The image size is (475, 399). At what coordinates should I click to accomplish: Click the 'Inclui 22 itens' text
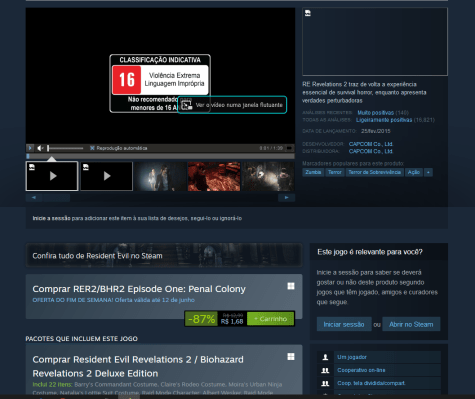tap(52, 384)
